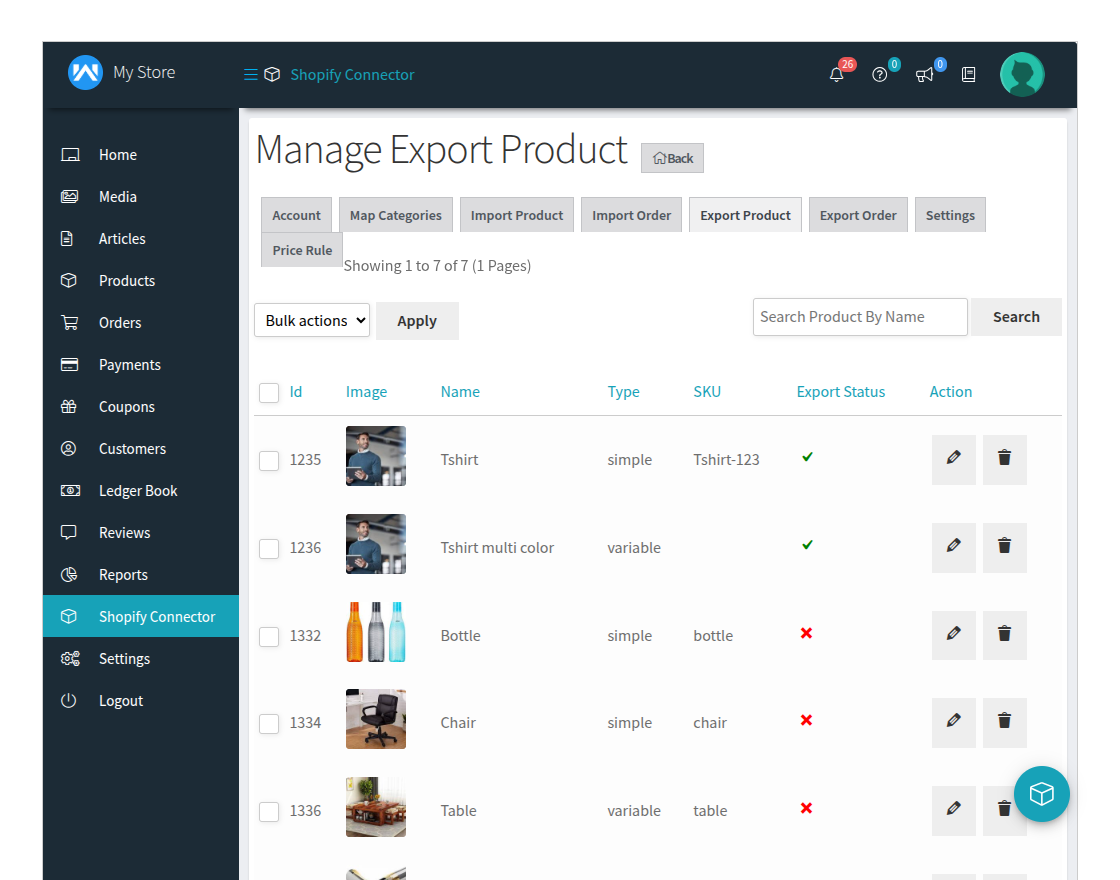Delete the Bottle product using trash icon

point(1004,635)
